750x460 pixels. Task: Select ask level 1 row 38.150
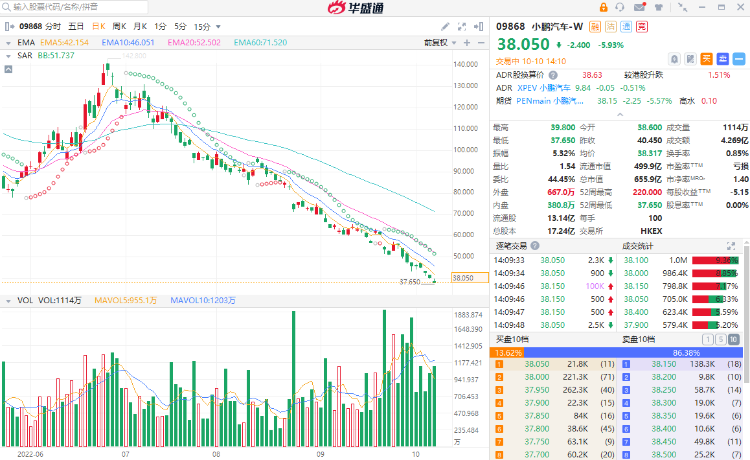click(x=681, y=364)
